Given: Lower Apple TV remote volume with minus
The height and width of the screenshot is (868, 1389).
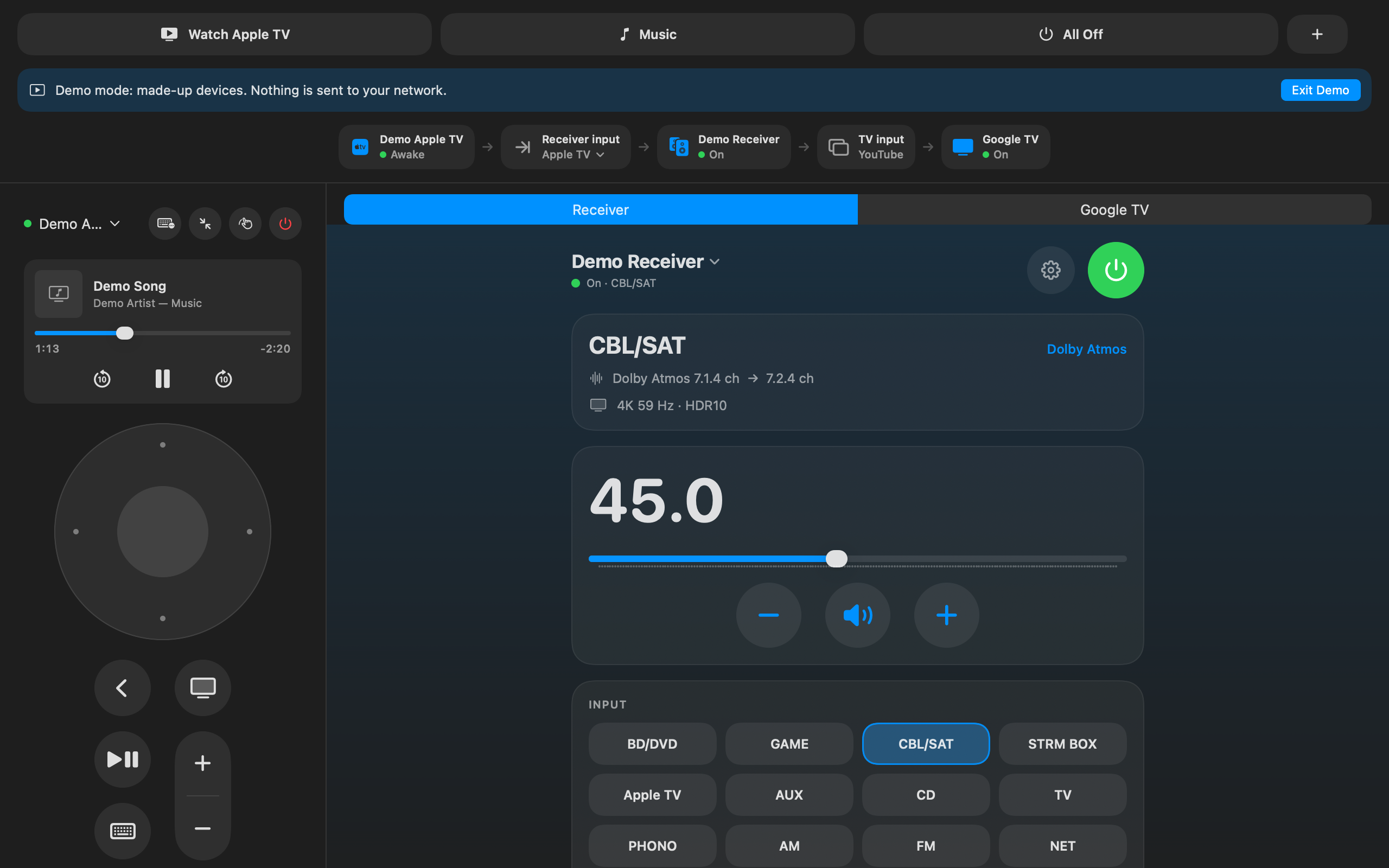Looking at the screenshot, I should click(202, 828).
